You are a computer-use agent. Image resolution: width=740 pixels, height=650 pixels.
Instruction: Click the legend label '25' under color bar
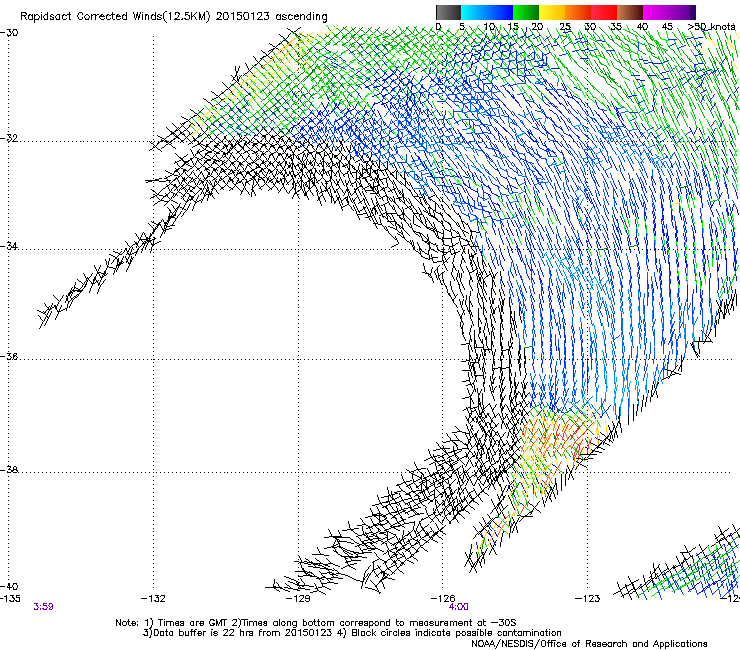[565, 26]
